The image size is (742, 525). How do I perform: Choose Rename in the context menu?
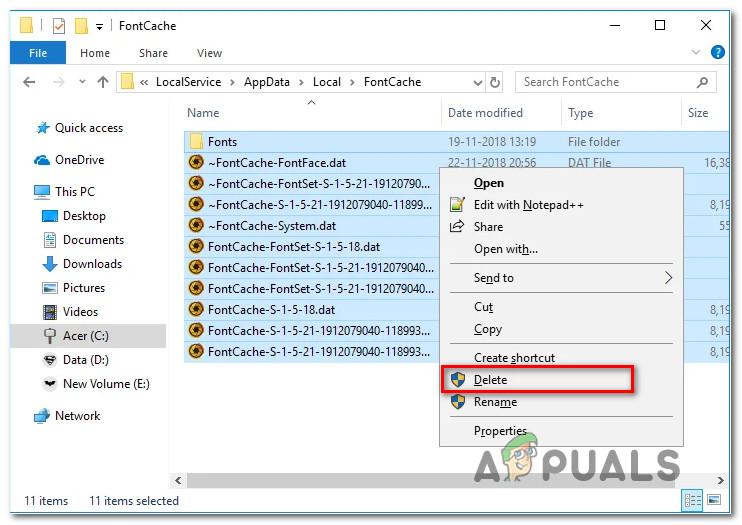(495, 402)
